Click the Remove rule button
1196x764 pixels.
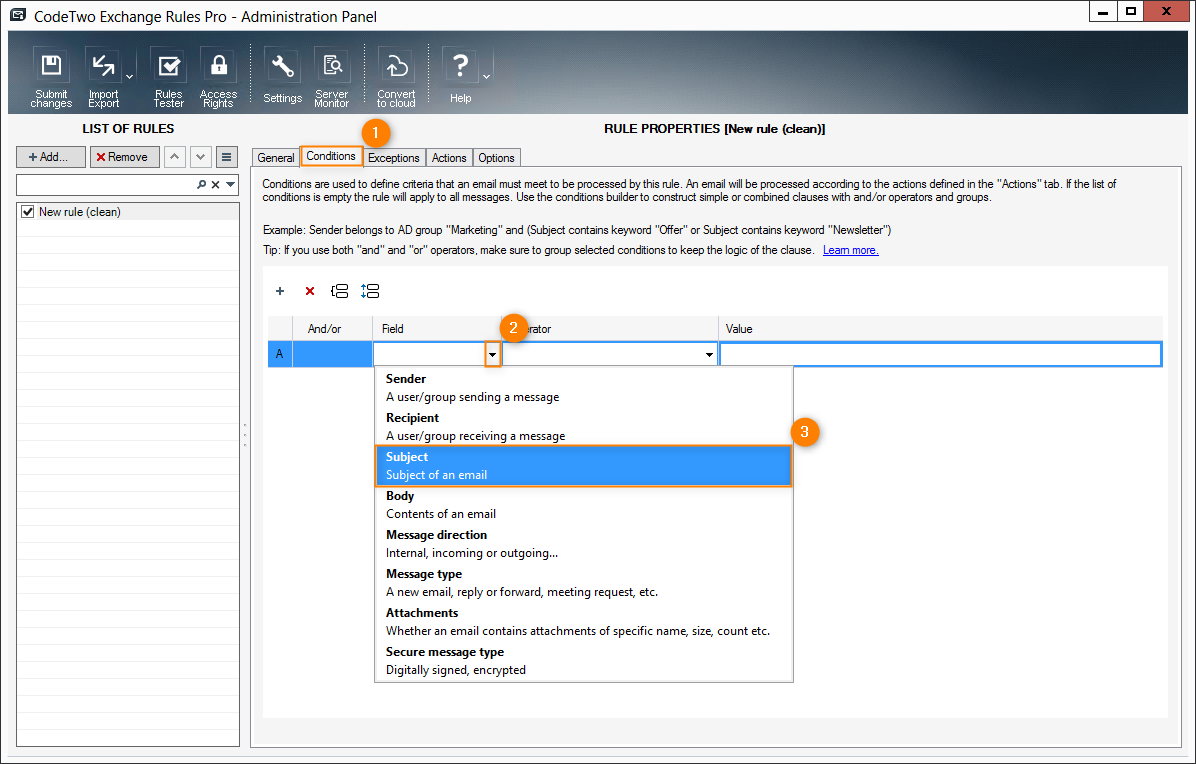(x=124, y=156)
